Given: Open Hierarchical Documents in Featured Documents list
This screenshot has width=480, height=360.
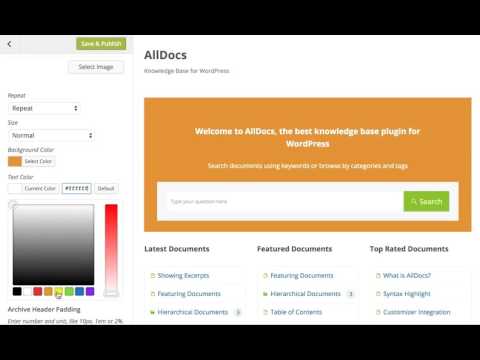Looking at the screenshot, I should 305,294.
